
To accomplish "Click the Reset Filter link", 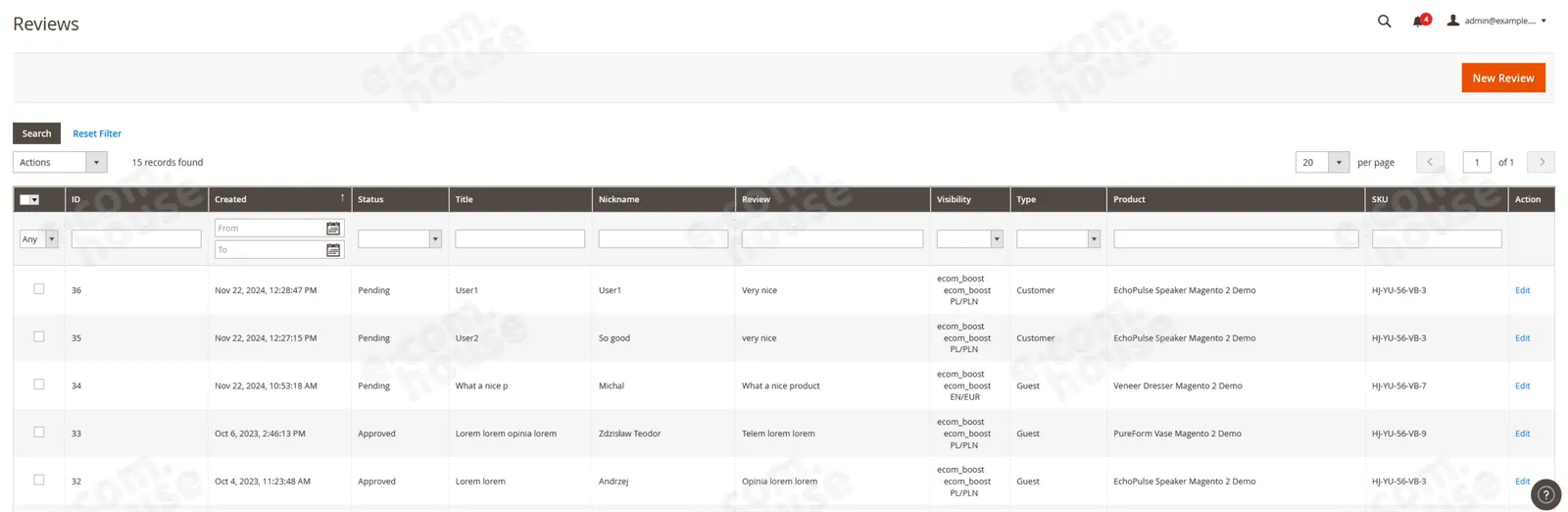I will pos(97,133).
